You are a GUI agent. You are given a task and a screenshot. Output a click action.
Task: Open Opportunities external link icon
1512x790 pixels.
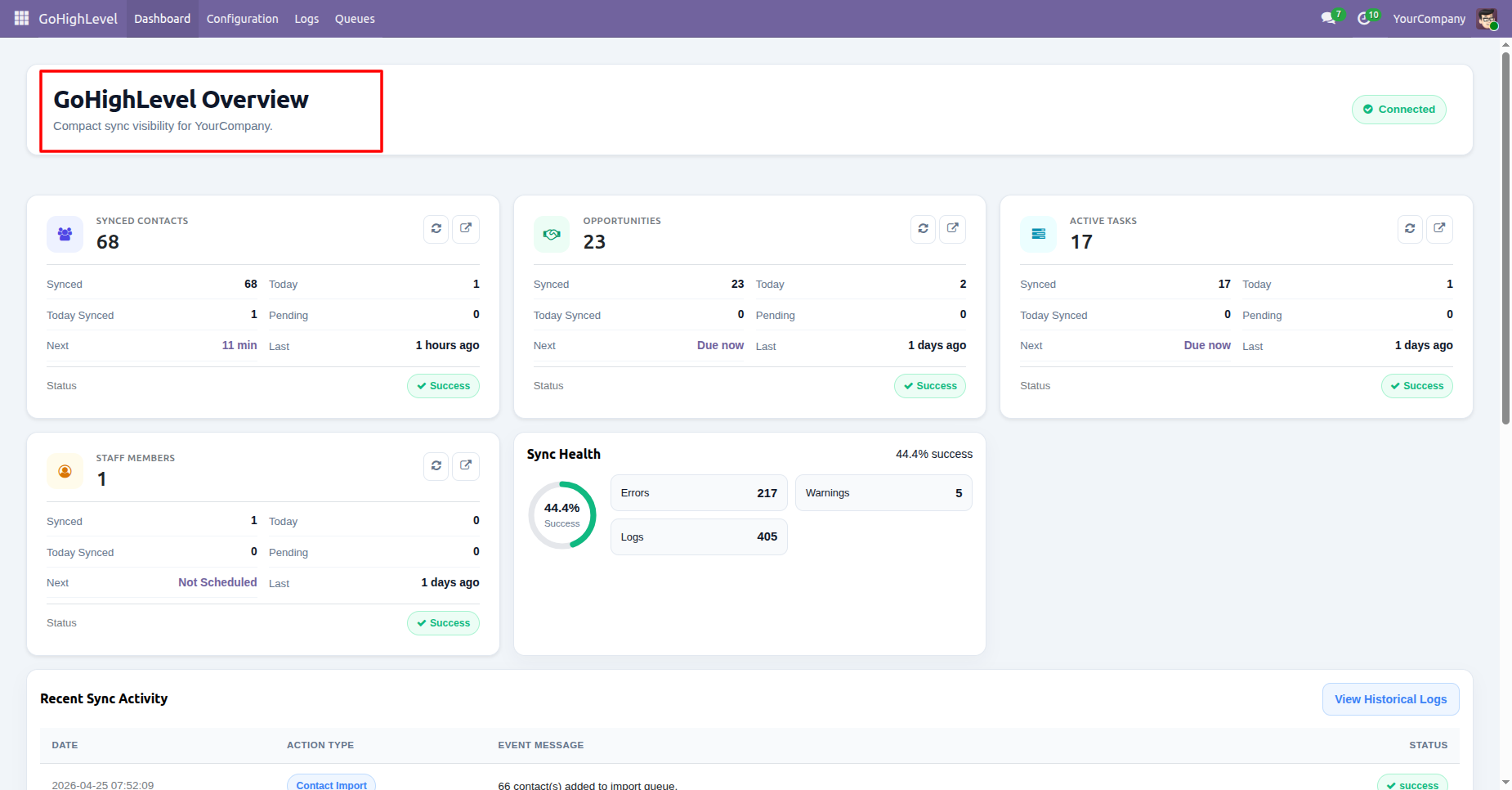tap(953, 229)
